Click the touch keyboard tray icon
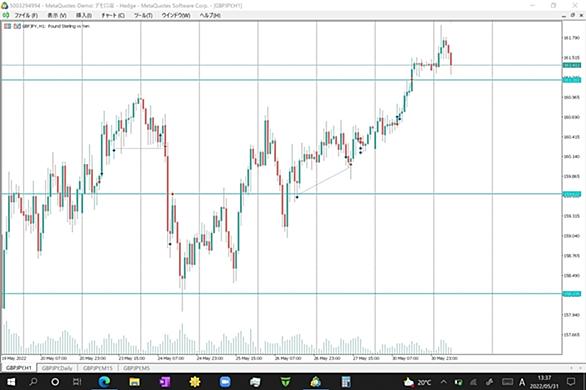The image size is (586, 390). [507, 382]
